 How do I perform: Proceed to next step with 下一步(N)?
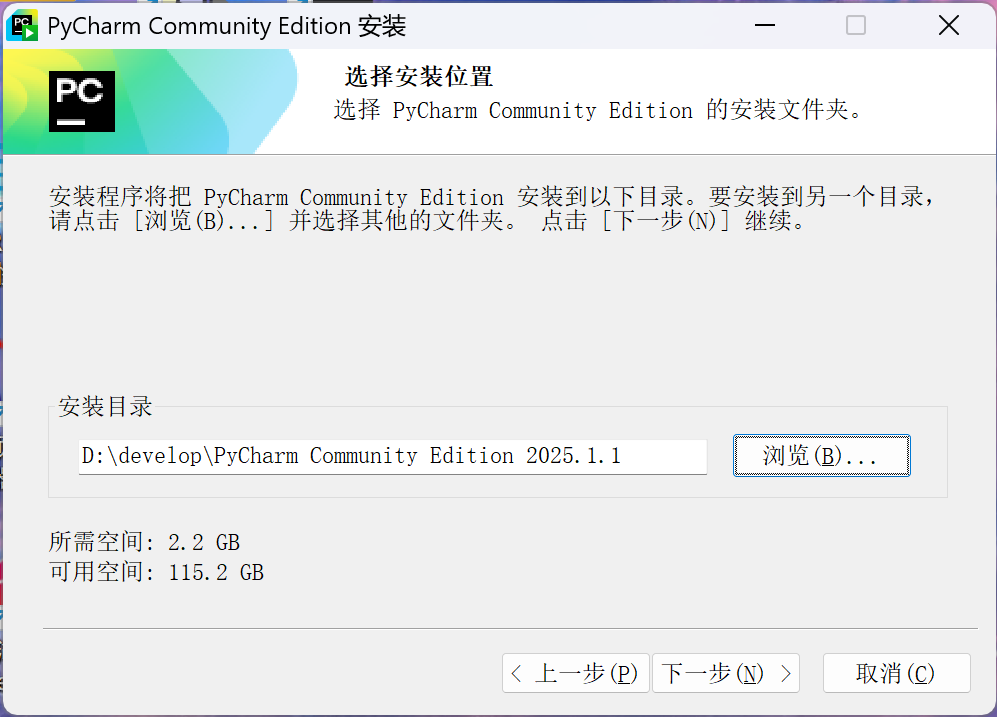point(726,673)
